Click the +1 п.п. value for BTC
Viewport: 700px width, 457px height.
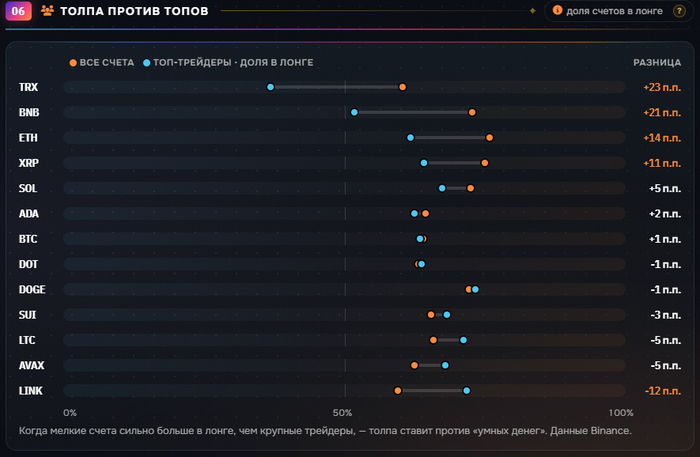point(665,239)
